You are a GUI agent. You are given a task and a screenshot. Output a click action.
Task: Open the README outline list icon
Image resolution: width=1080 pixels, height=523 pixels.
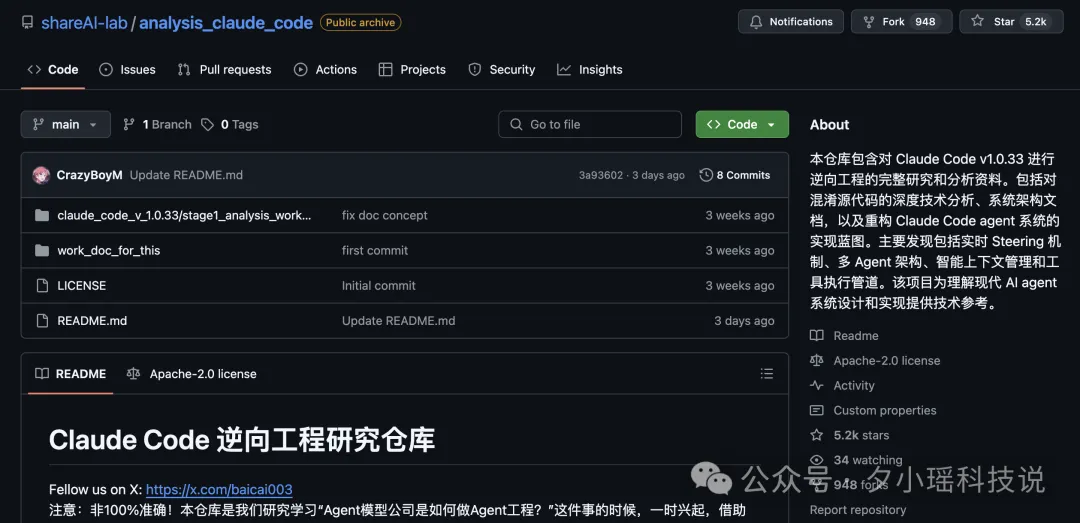pos(767,373)
